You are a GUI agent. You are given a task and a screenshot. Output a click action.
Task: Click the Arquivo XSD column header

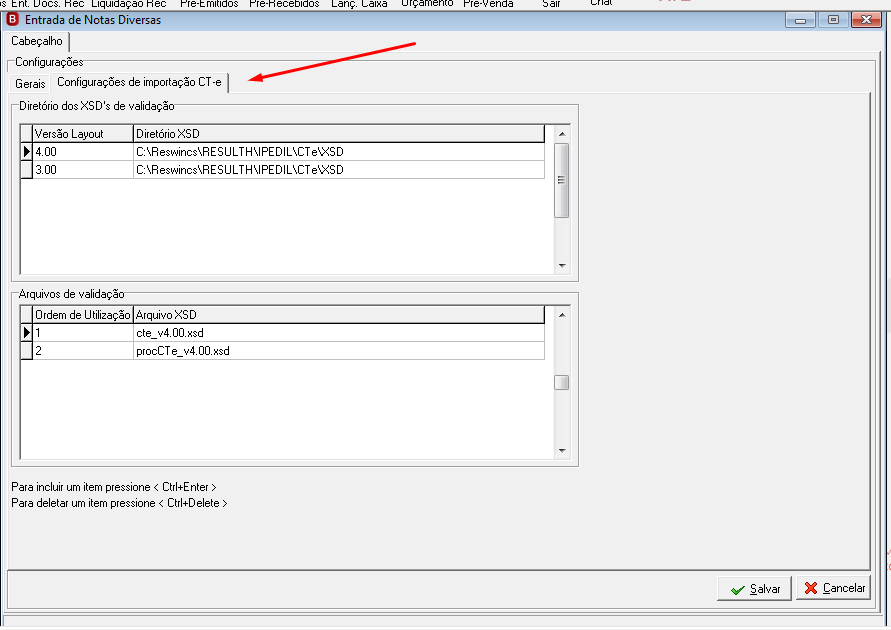[x=339, y=315]
